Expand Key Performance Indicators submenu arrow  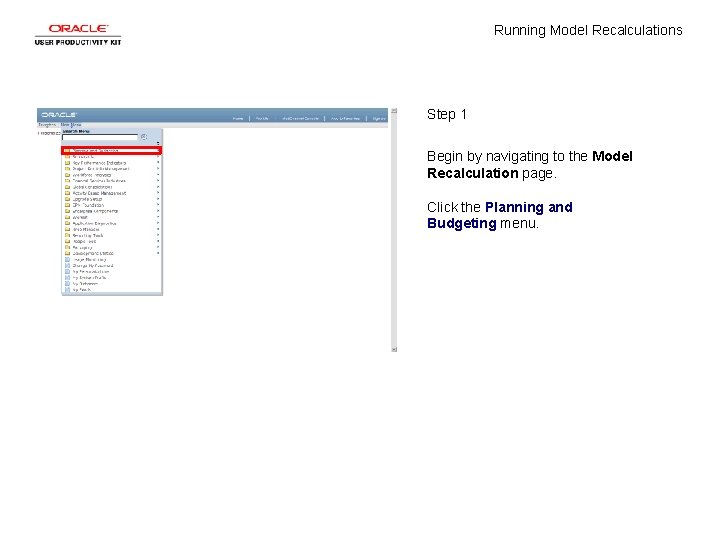pos(158,163)
